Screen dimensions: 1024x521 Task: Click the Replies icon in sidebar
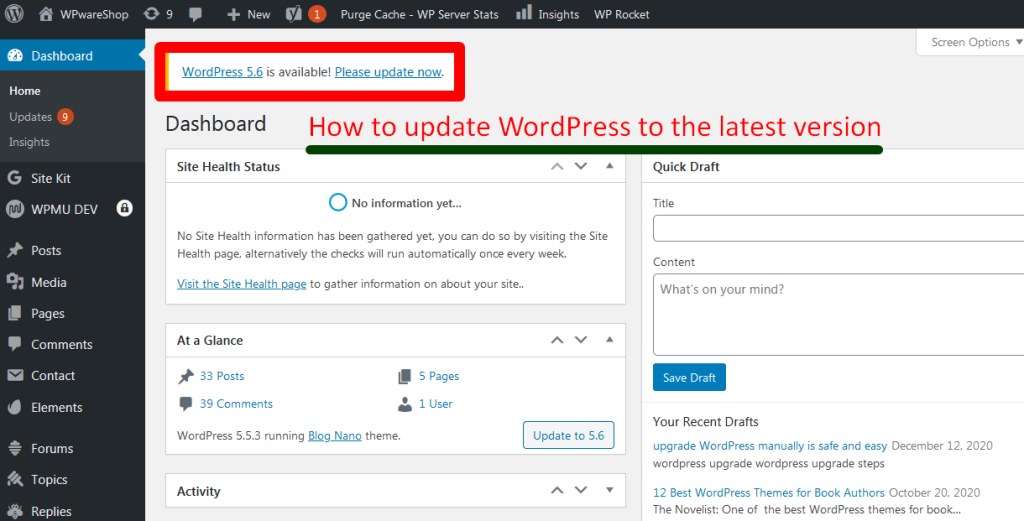(15, 511)
